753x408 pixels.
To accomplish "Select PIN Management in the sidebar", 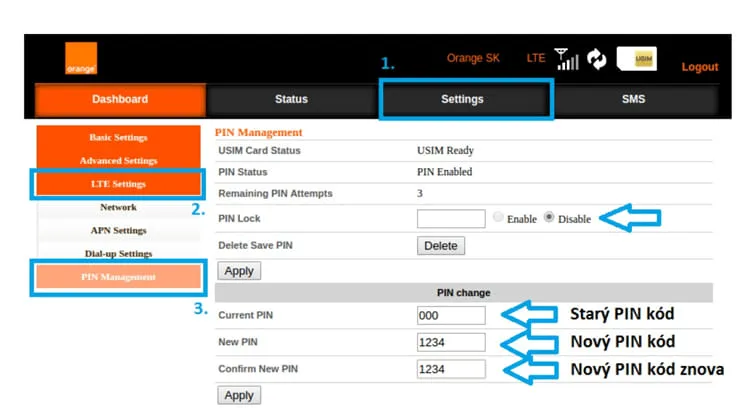I will tap(118, 277).
